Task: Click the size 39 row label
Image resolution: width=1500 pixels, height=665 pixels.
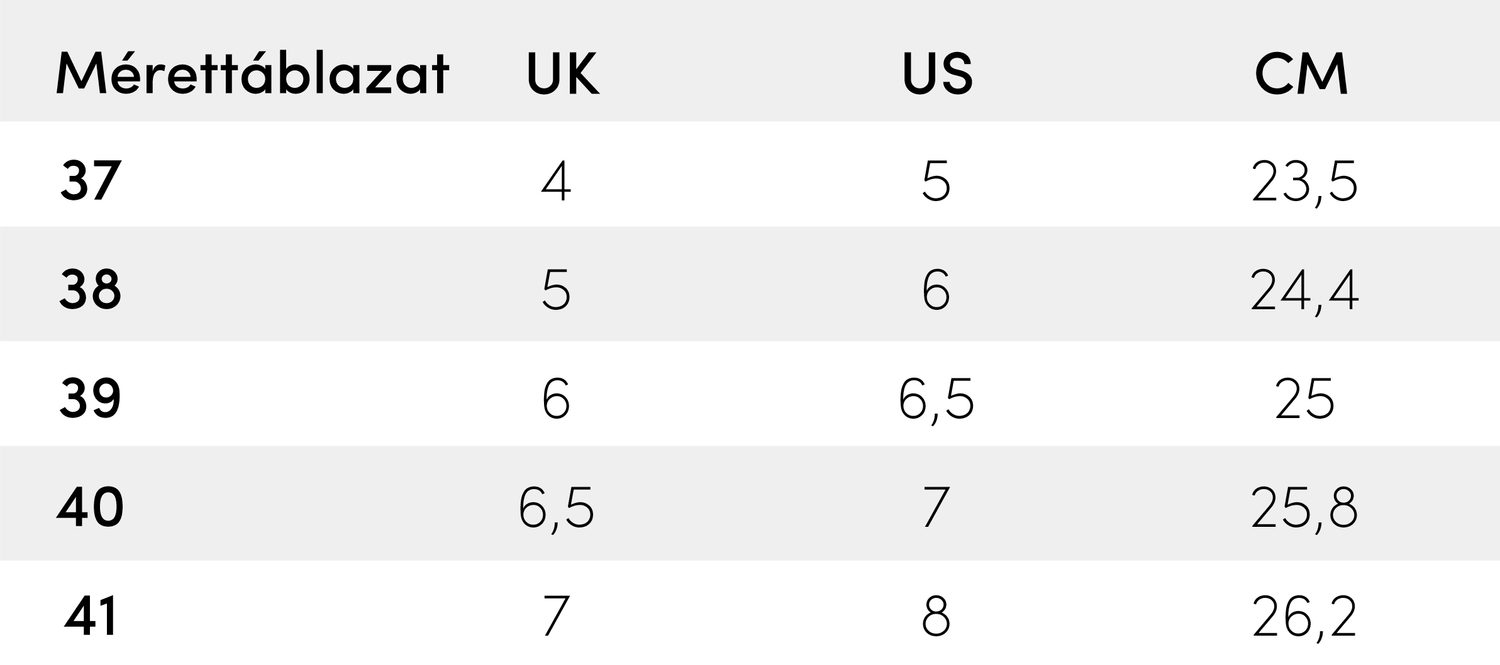Action: (90, 400)
